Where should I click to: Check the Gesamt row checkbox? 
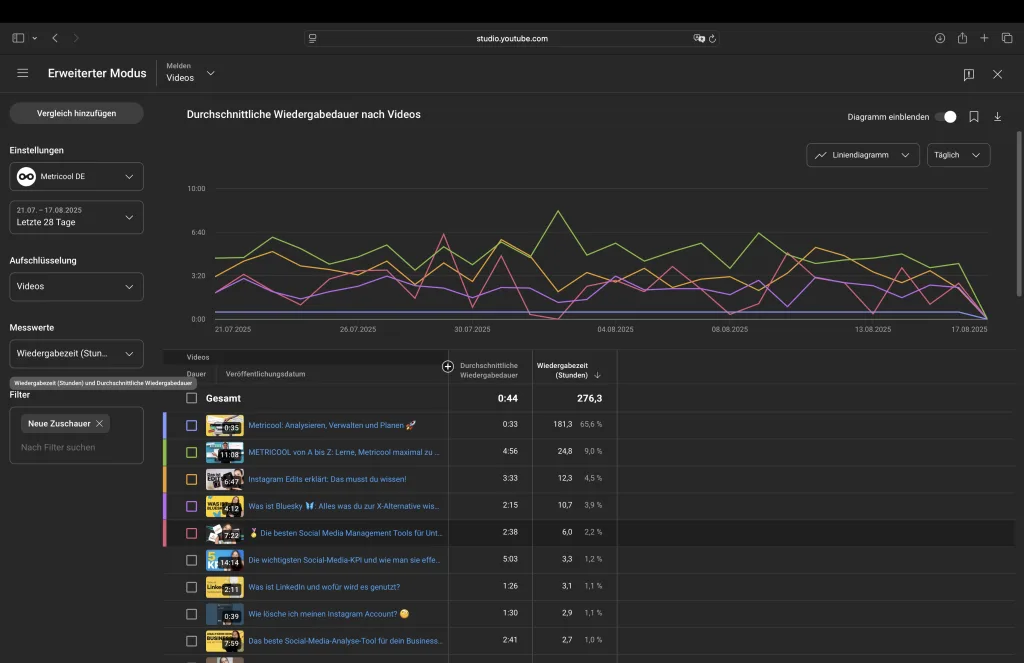[x=192, y=398]
